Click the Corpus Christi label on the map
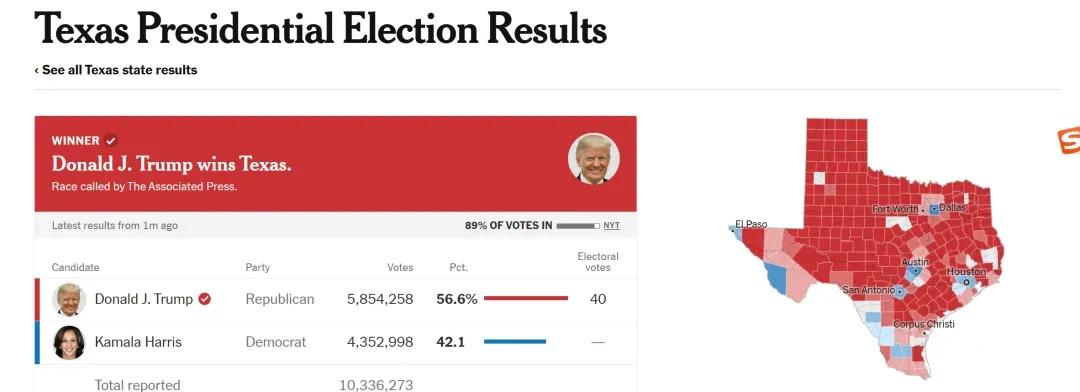The height and width of the screenshot is (392, 1080). [x=924, y=324]
